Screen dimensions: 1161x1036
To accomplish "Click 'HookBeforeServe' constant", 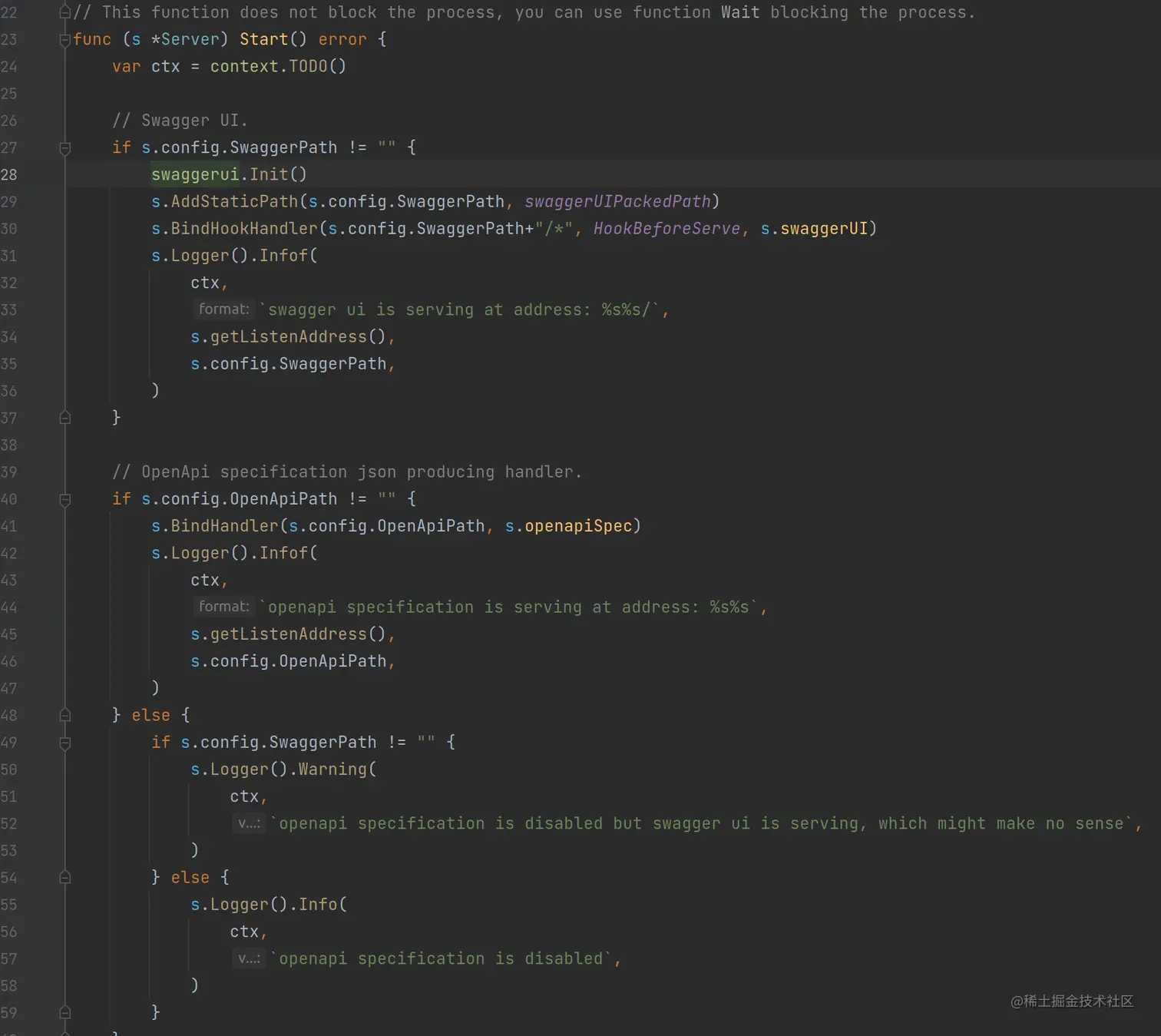I will pyautogui.click(x=666, y=228).
